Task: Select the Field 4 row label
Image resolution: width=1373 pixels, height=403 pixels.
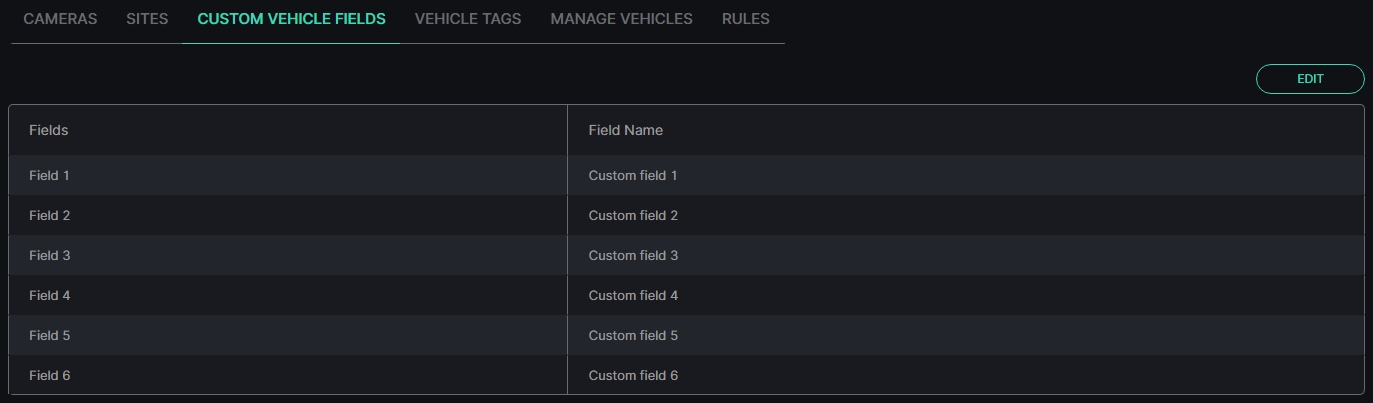Action: point(50,295)
